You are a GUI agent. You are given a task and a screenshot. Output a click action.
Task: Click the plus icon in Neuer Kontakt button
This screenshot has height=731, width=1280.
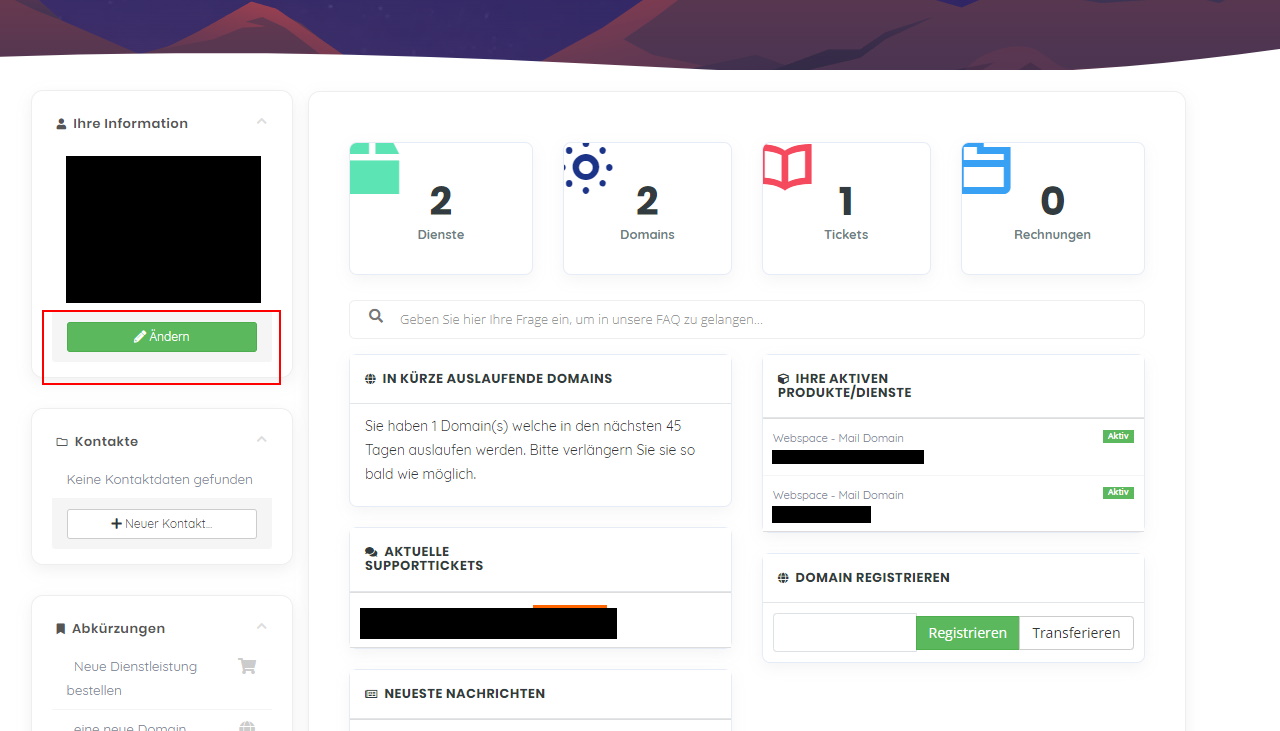click(116, 524)
